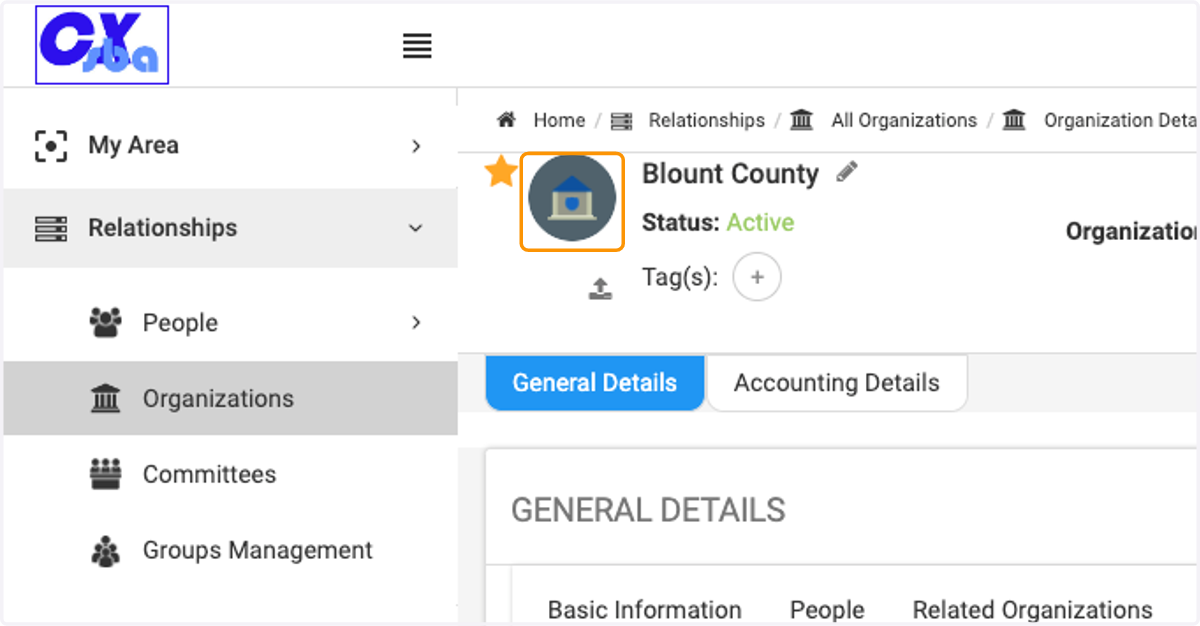This screenshot has width=1200, height=626.
Task: Click the My Area focus icon
Action: [x=51, y=146]
